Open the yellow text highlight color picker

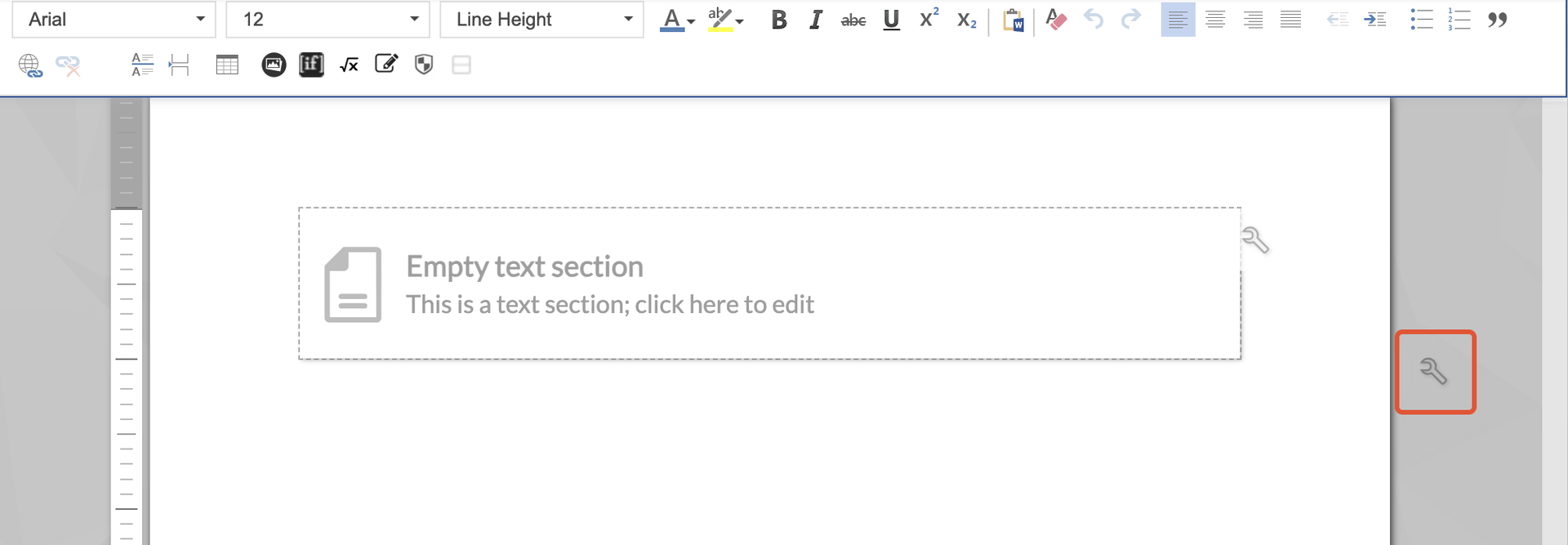point(724,20)
